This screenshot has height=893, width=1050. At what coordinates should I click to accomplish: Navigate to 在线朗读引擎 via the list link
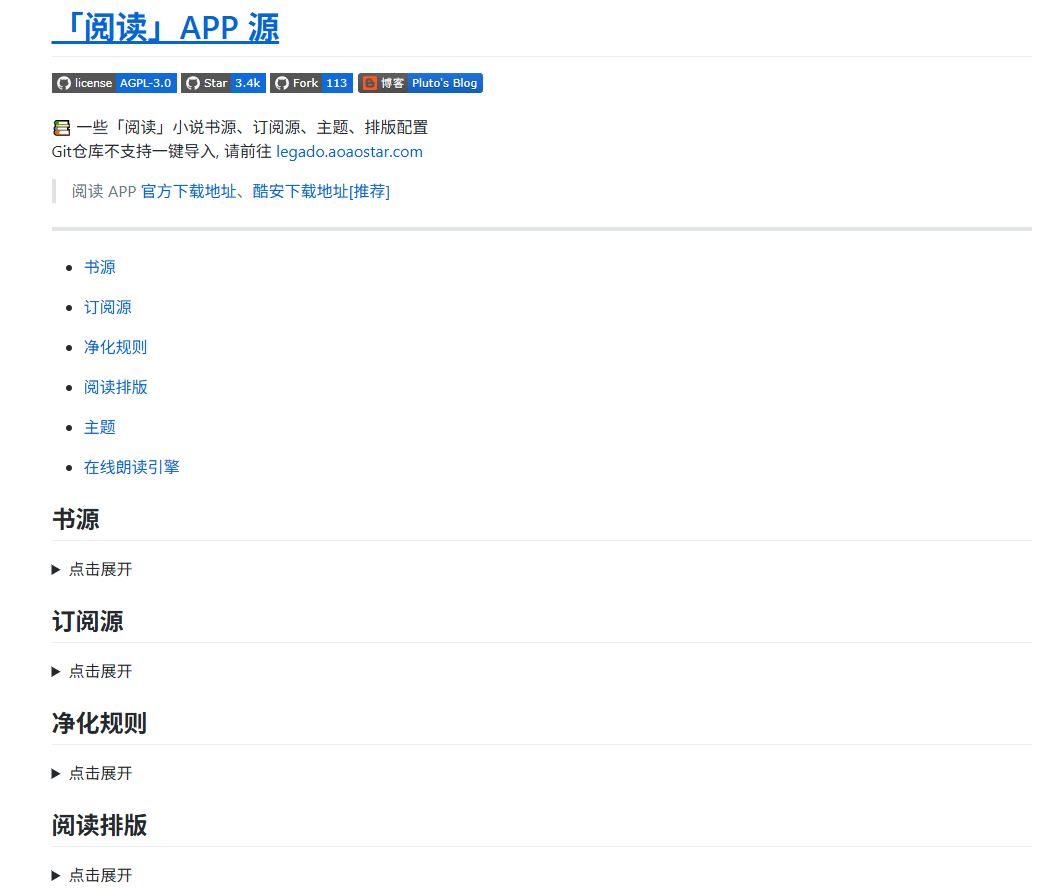click(x=131, y=467)
